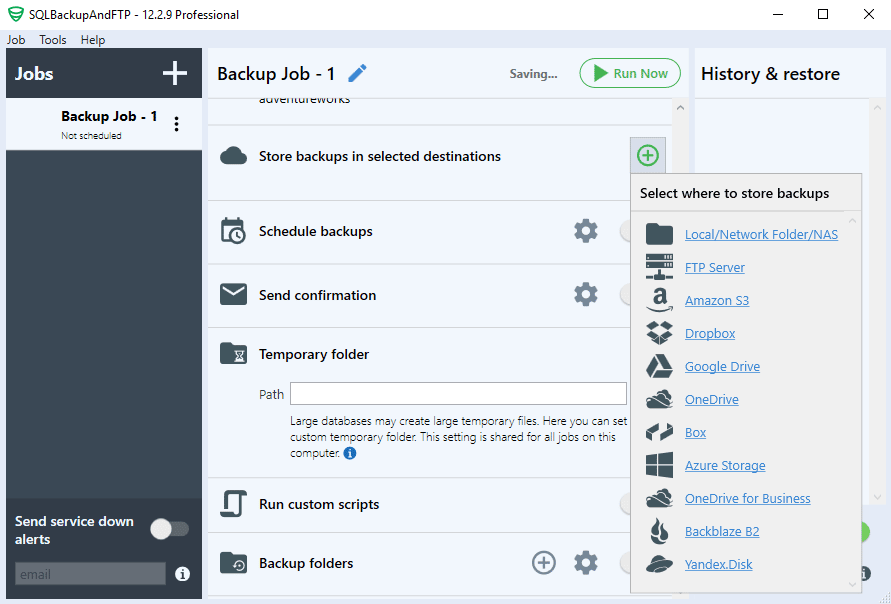Open the Job menu
The height and width of the screenshot is (604, 891).
pyautogui.click(x=16, y=40)
